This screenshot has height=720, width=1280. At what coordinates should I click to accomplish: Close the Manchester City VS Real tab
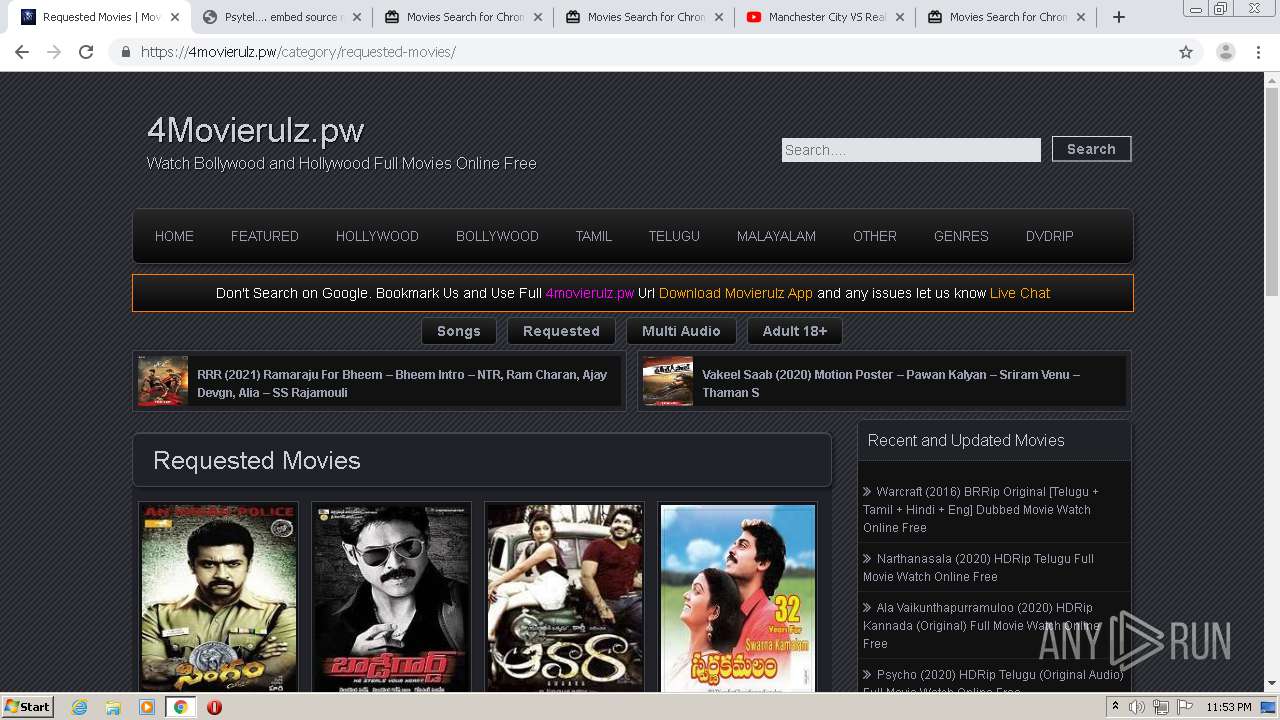pos(900,17)
